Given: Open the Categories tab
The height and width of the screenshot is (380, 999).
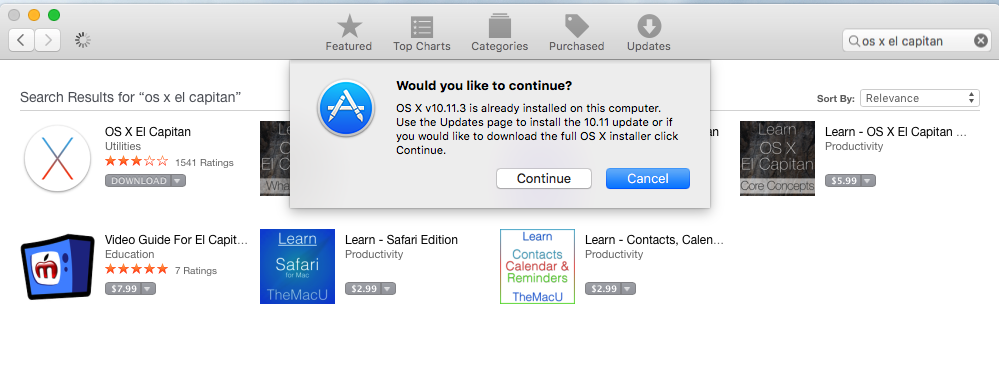Looking at the screenshot, I should 500,33.
